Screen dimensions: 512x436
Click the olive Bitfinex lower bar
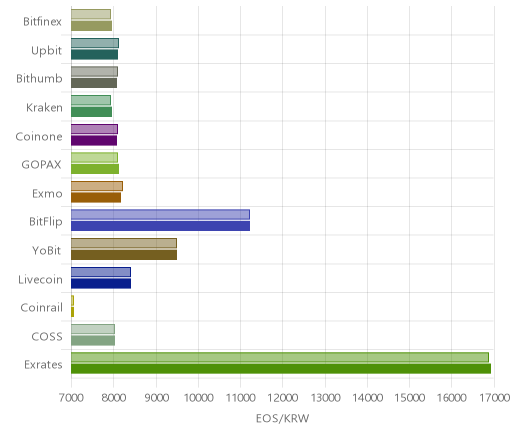pos(91,26)
